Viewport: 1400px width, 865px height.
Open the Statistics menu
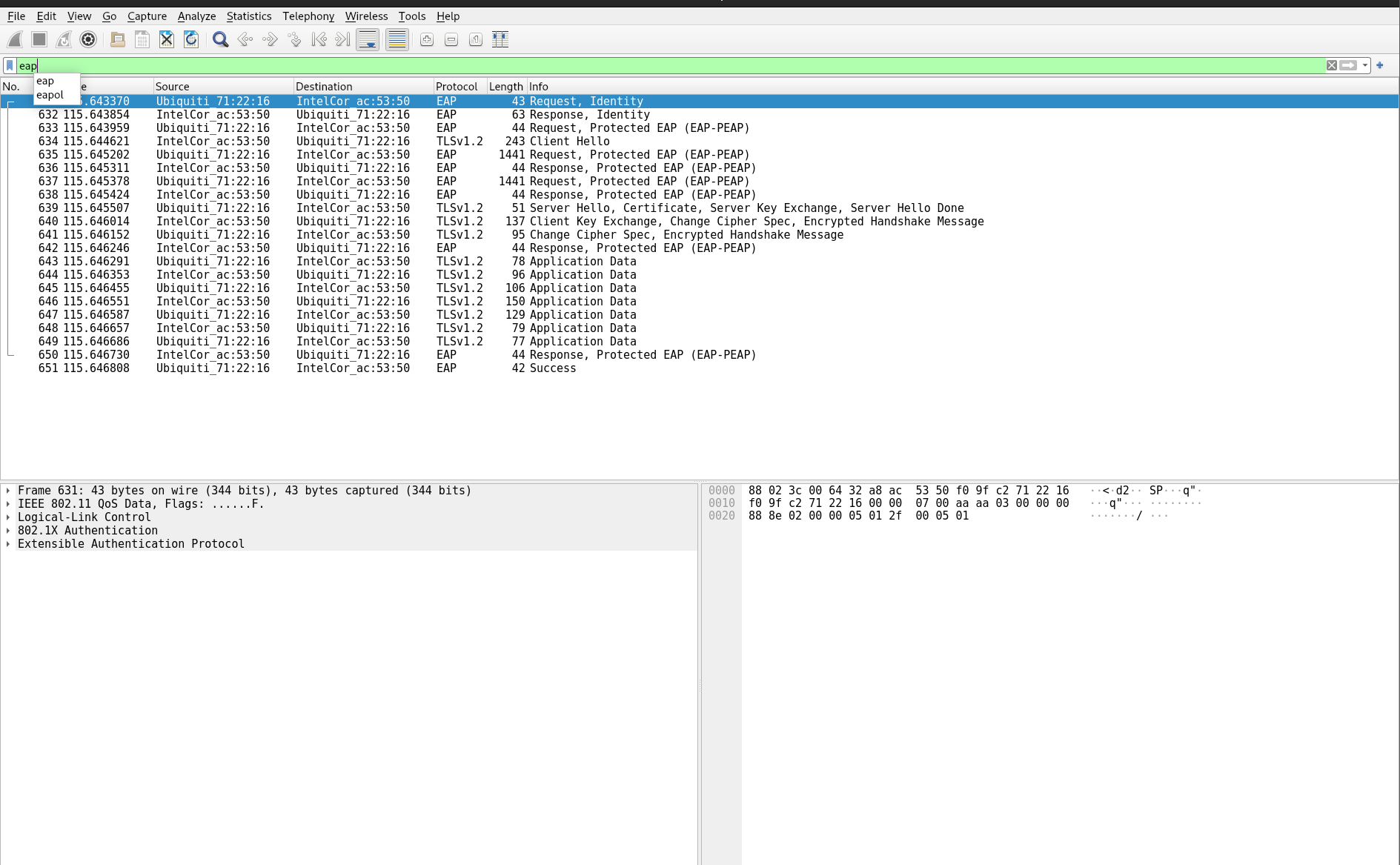tap(248, 16)
